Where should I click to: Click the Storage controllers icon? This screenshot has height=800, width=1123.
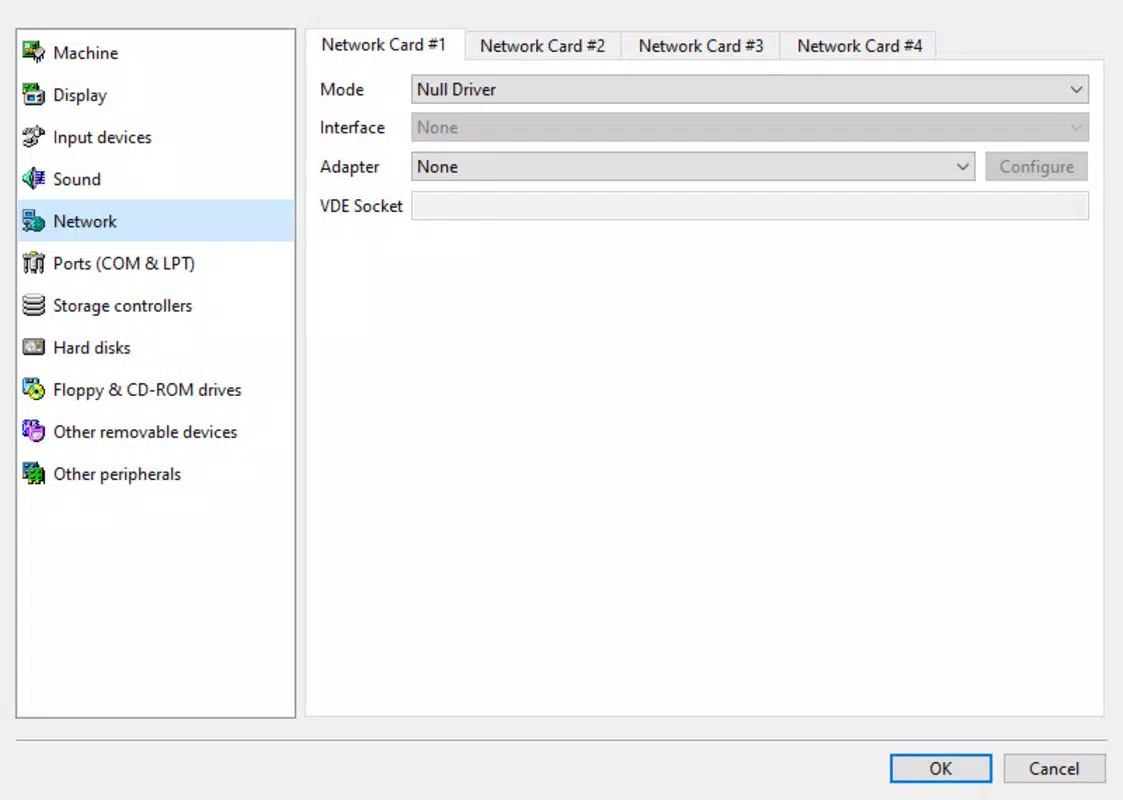click(34, 306)
